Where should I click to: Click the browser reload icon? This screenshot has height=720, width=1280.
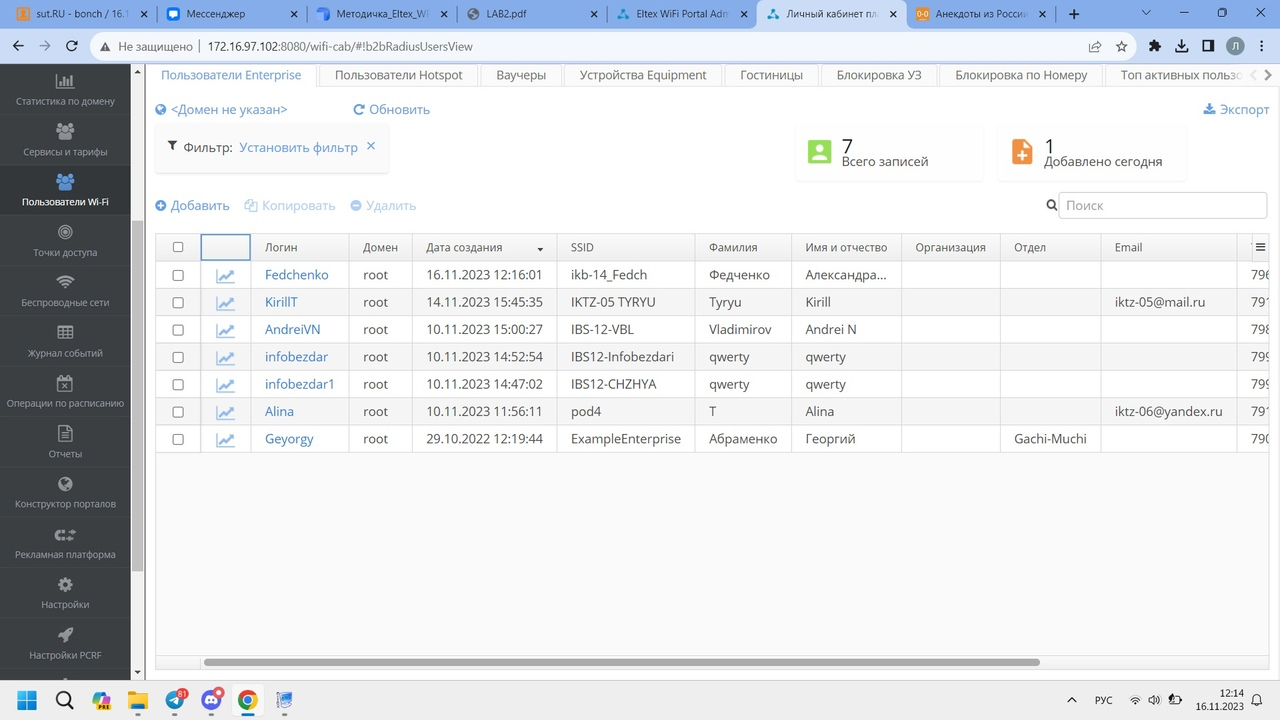[x=72, y=46]
